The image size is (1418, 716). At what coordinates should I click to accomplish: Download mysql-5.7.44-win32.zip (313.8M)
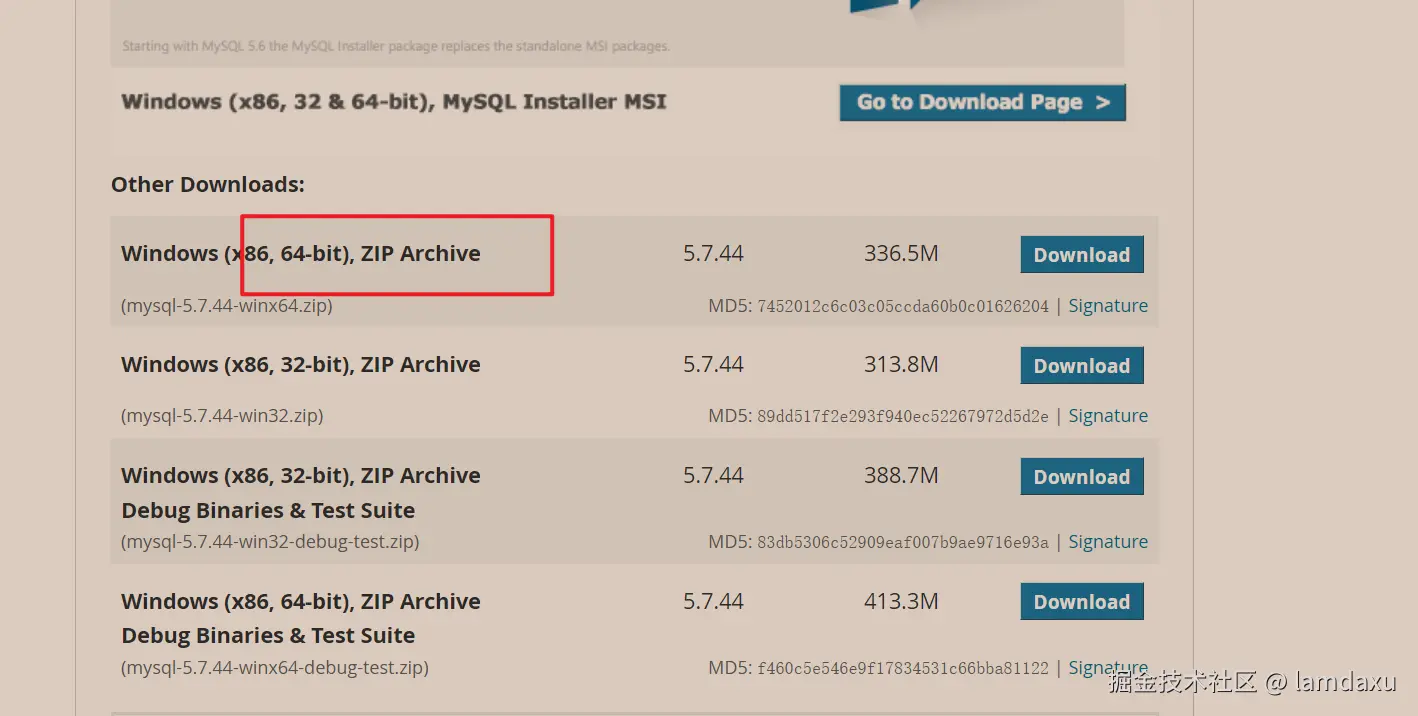[1082, 366]
